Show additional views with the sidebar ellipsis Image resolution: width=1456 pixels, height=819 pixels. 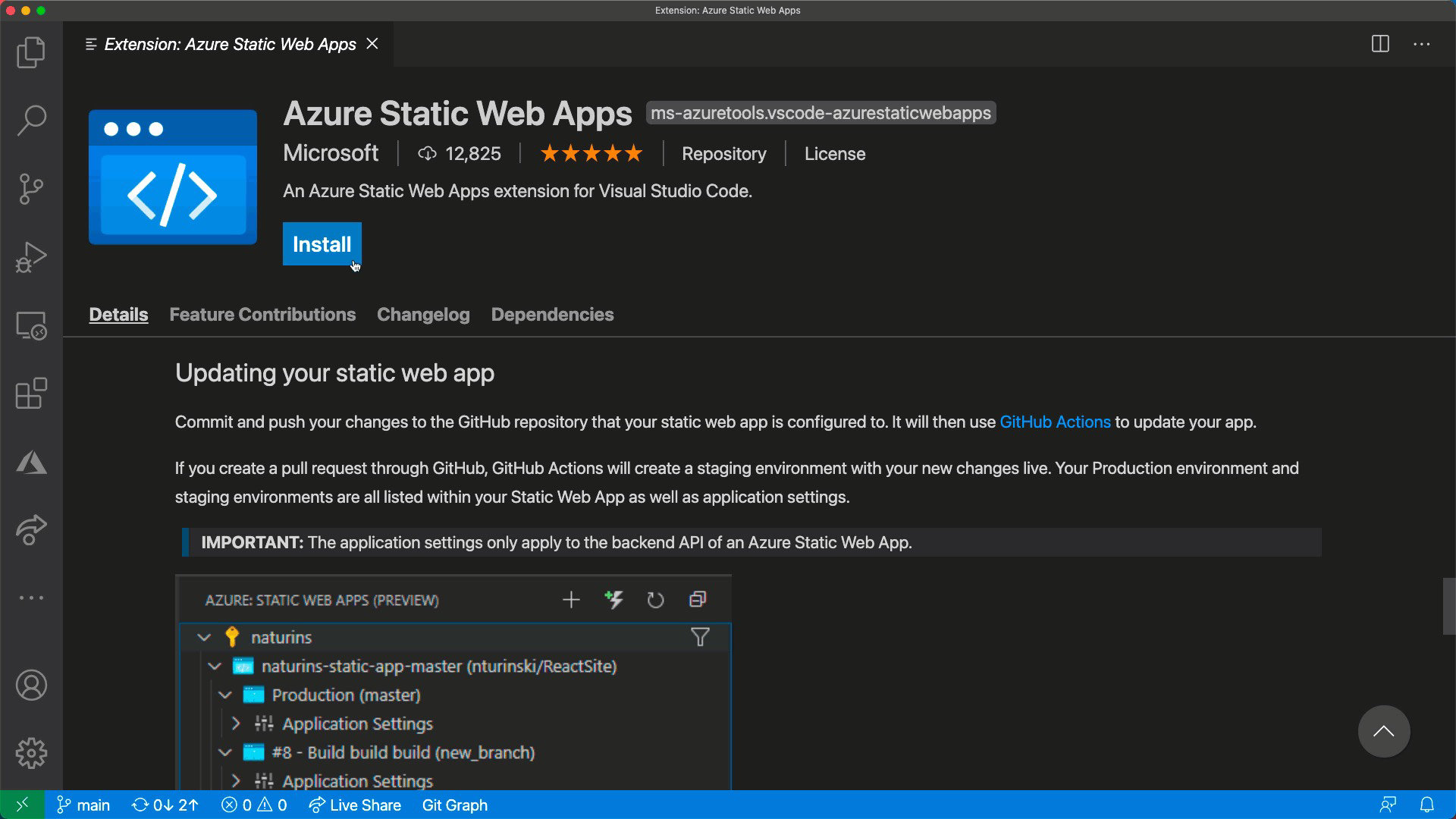[x=31, y=598]
